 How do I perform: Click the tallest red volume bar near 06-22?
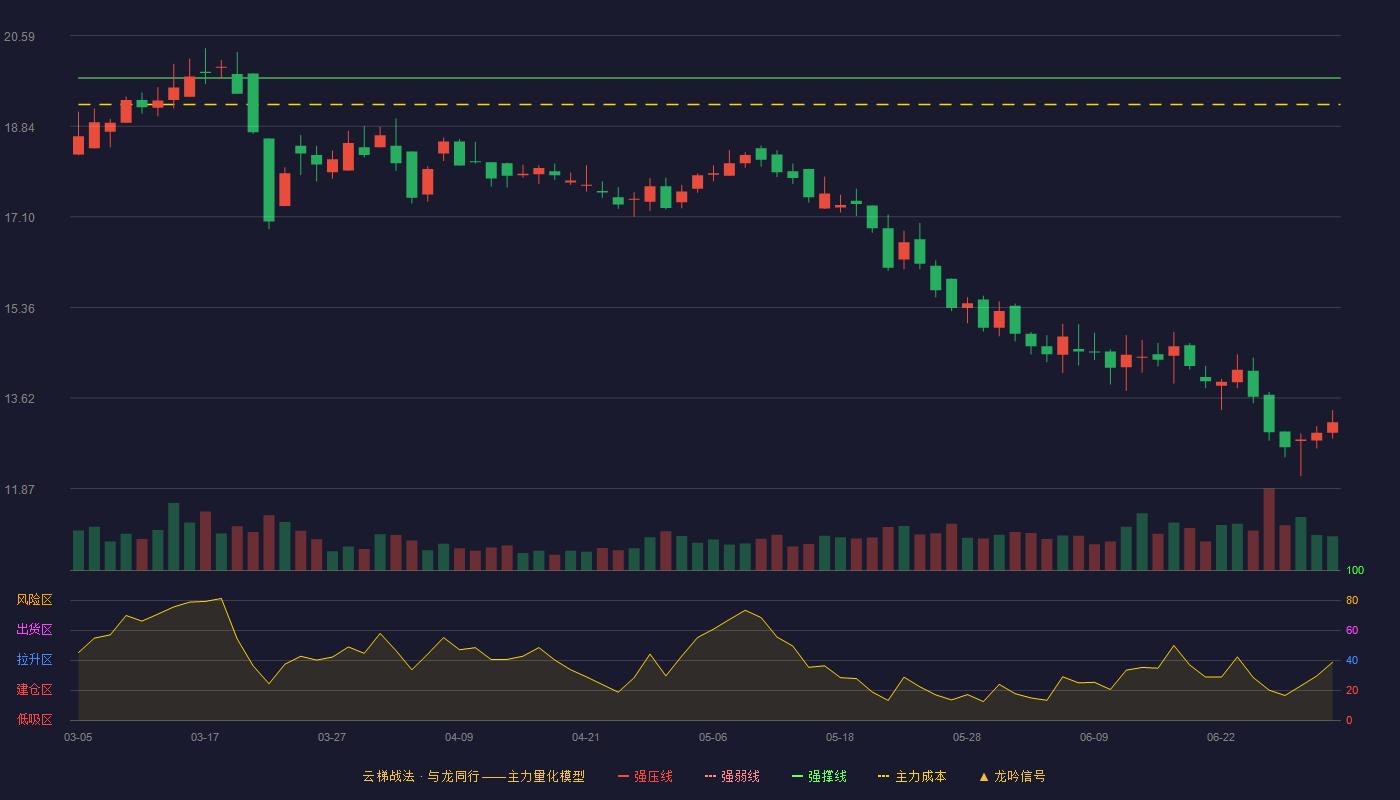coord(1269,529)
